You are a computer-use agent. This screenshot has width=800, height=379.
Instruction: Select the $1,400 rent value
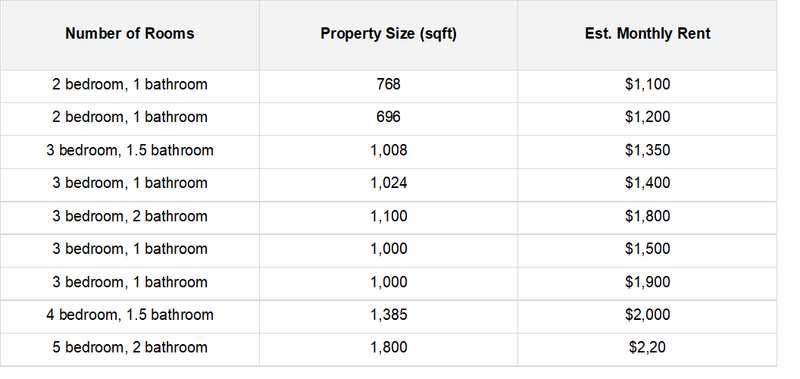click(647, 183)
